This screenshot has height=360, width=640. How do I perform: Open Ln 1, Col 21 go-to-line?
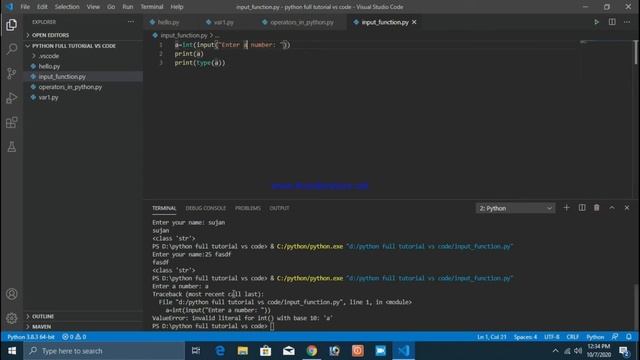(491, 337)
